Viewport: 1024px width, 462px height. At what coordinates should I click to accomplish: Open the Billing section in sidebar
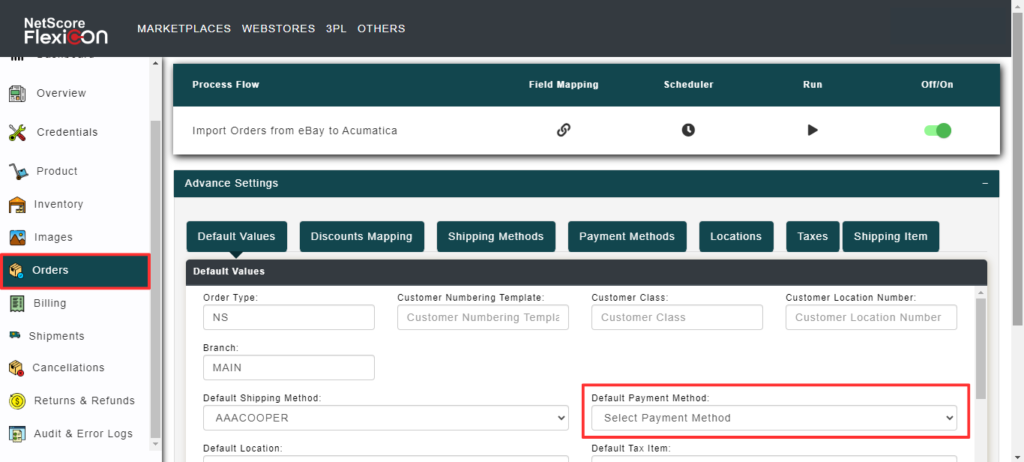coord(50,303)
